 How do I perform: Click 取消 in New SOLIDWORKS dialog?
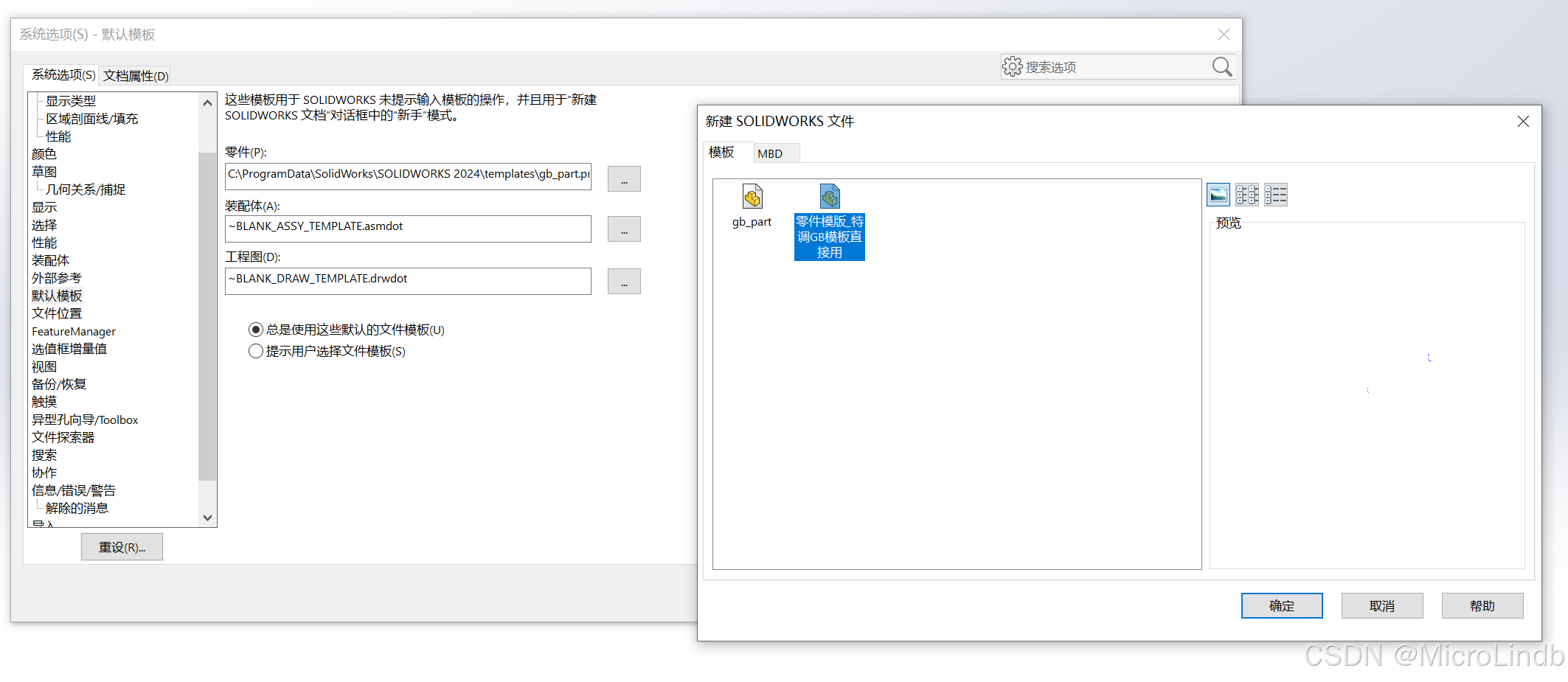click(1382, 606)
